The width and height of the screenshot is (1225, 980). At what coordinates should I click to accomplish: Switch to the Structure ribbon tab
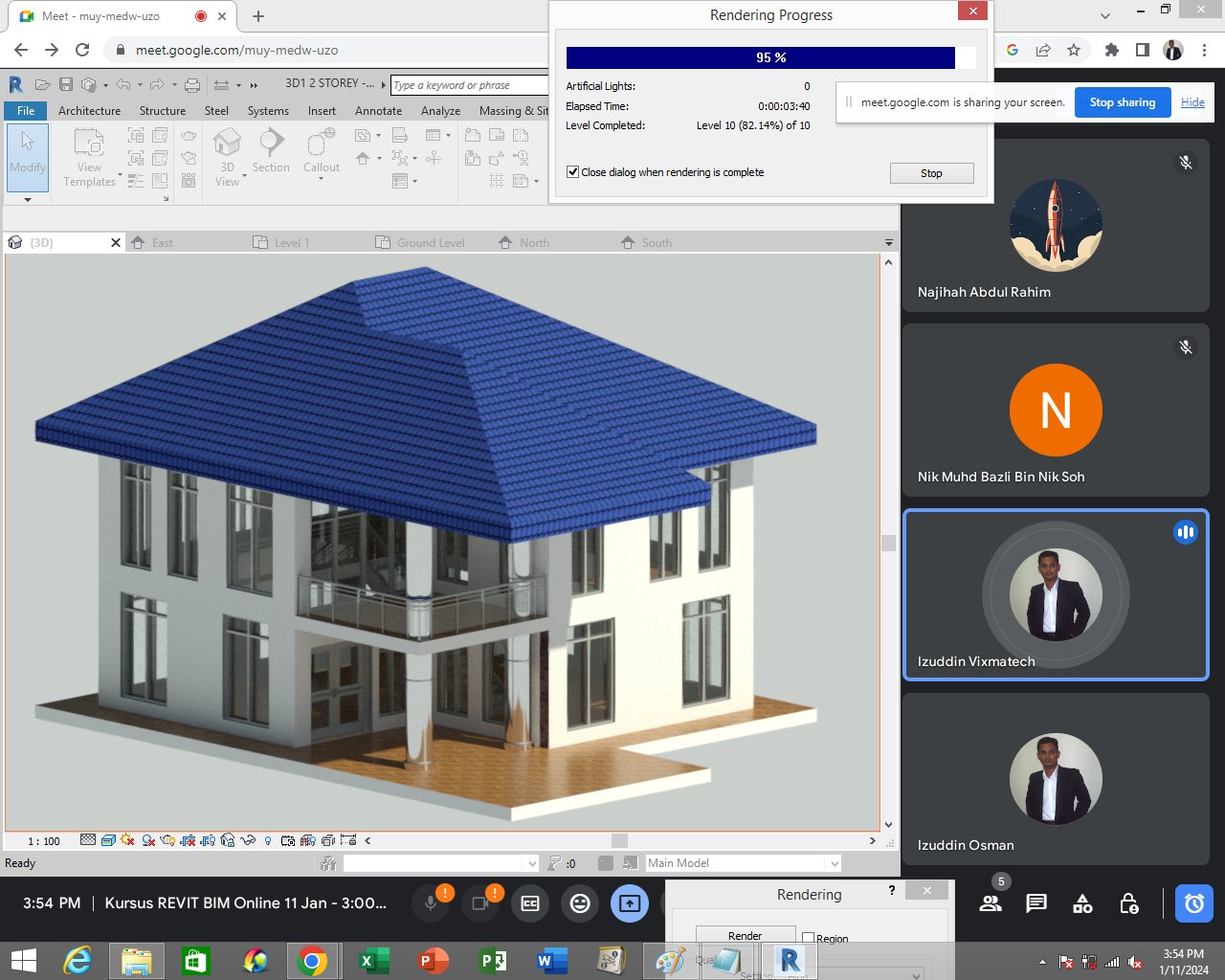163,111
